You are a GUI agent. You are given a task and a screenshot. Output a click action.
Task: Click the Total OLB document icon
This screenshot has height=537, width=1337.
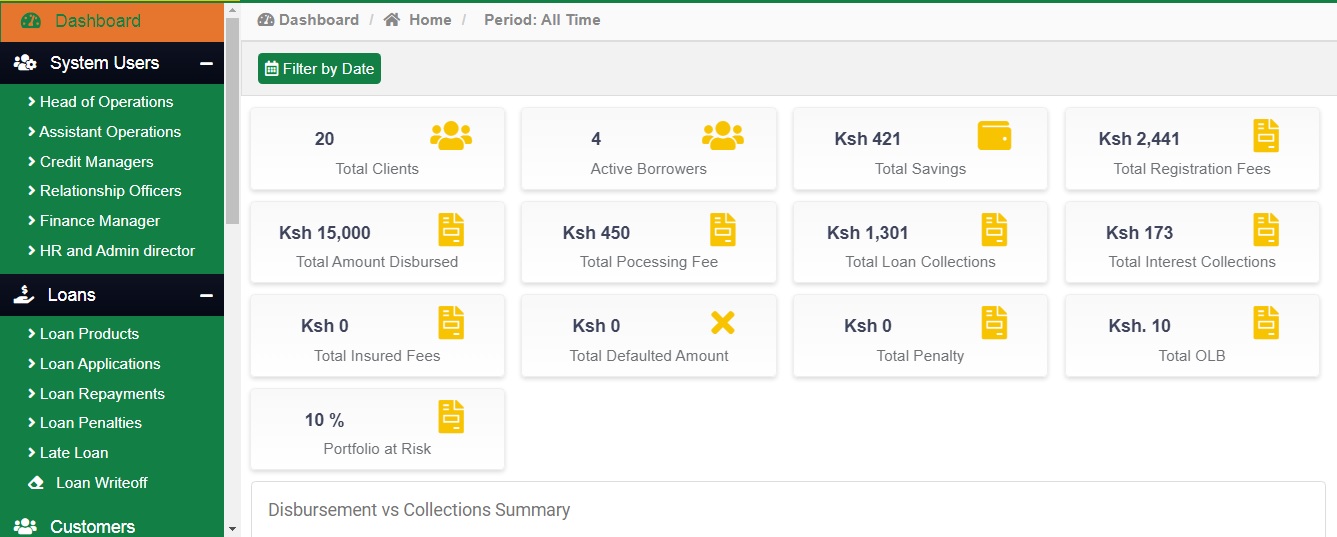(1266, 323)
